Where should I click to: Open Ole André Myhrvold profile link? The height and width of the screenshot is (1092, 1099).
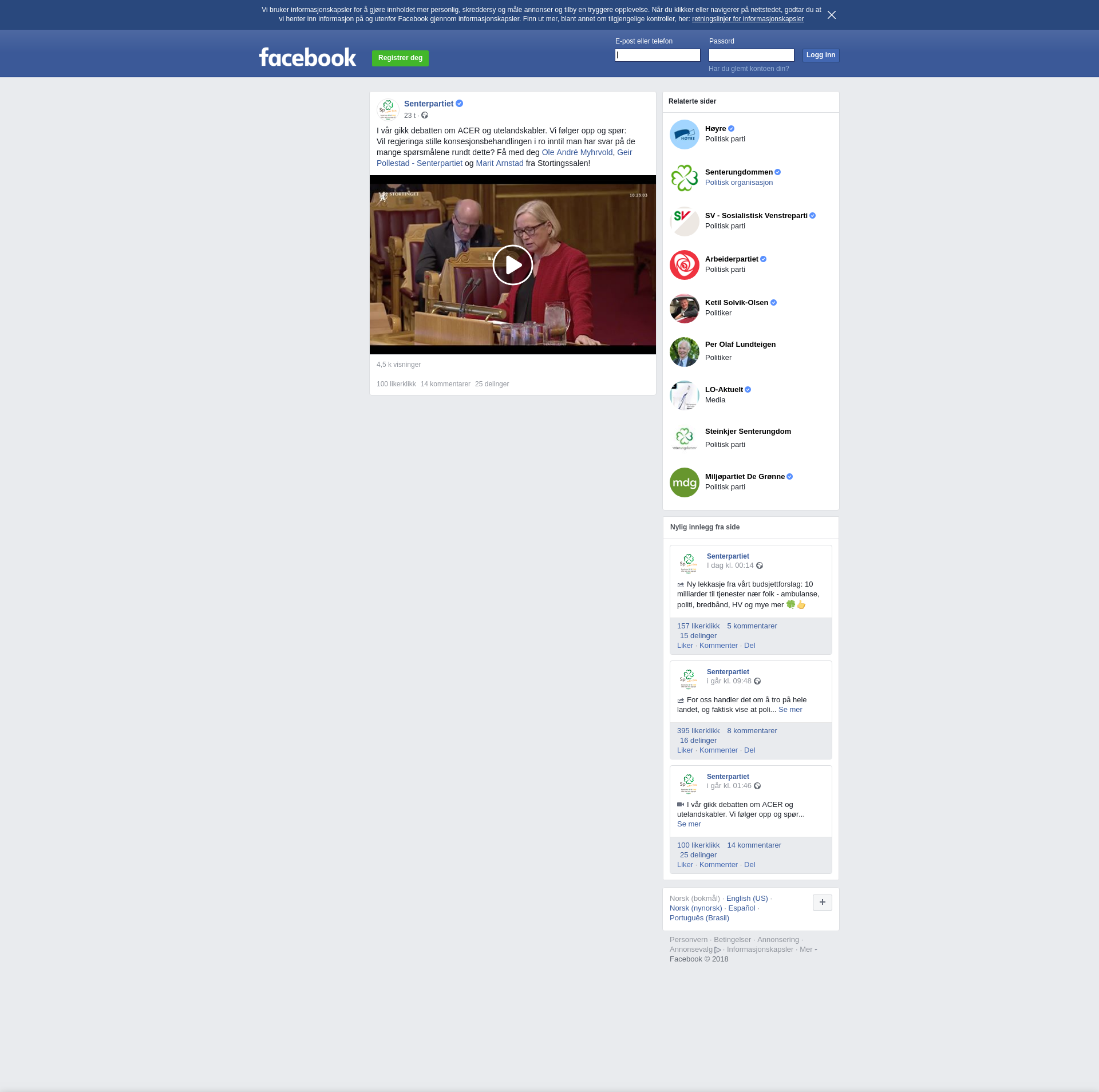tap(577, 152)
